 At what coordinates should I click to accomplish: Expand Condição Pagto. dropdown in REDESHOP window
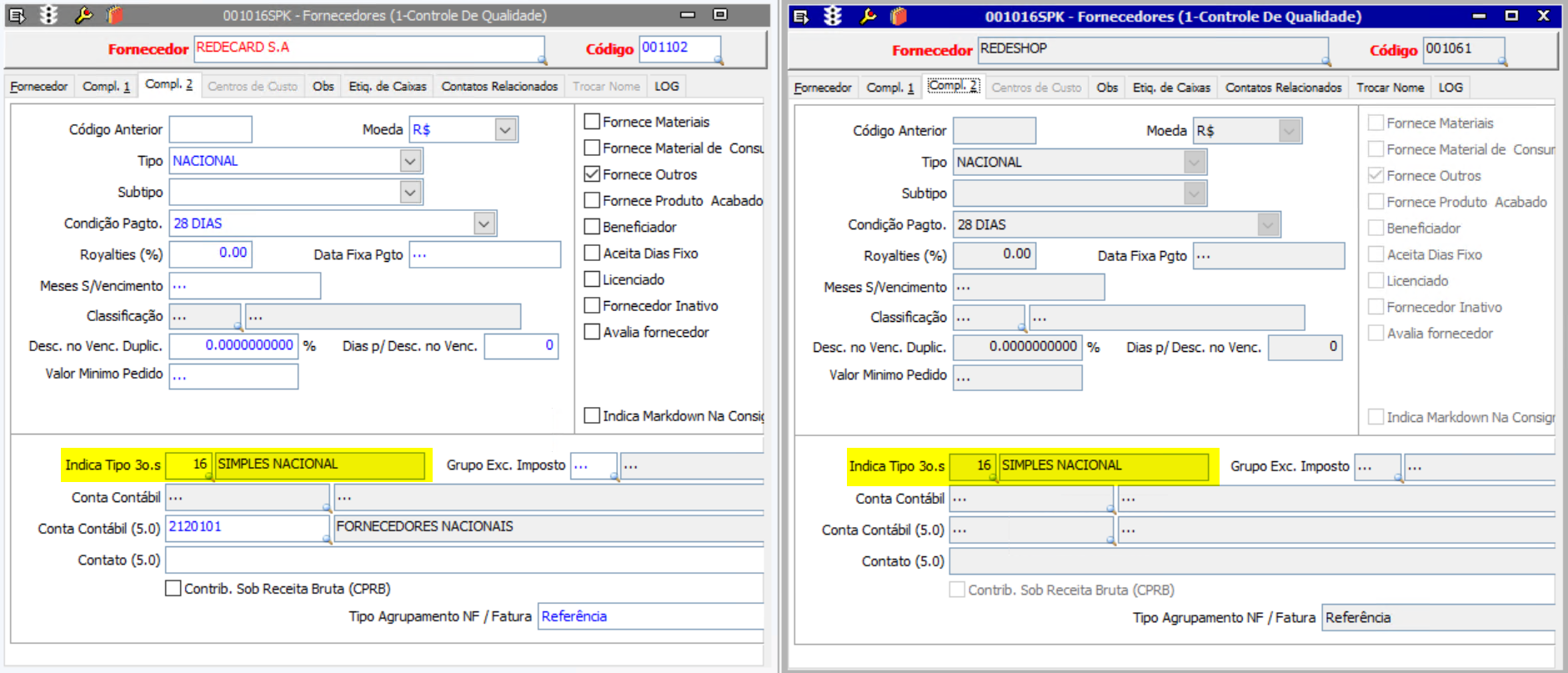[x=1268, y=225]
